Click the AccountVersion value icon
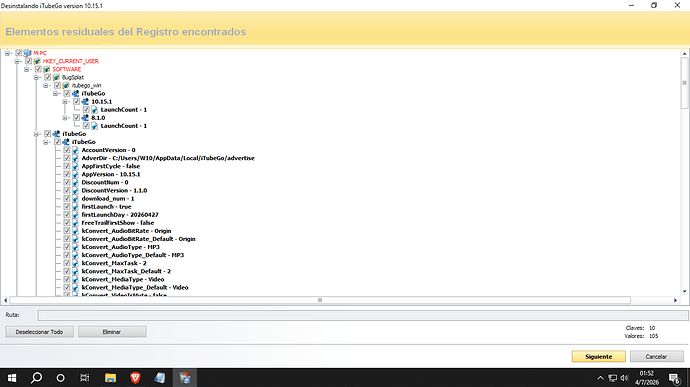Screen dimensions: 690x387 (76, 150)
